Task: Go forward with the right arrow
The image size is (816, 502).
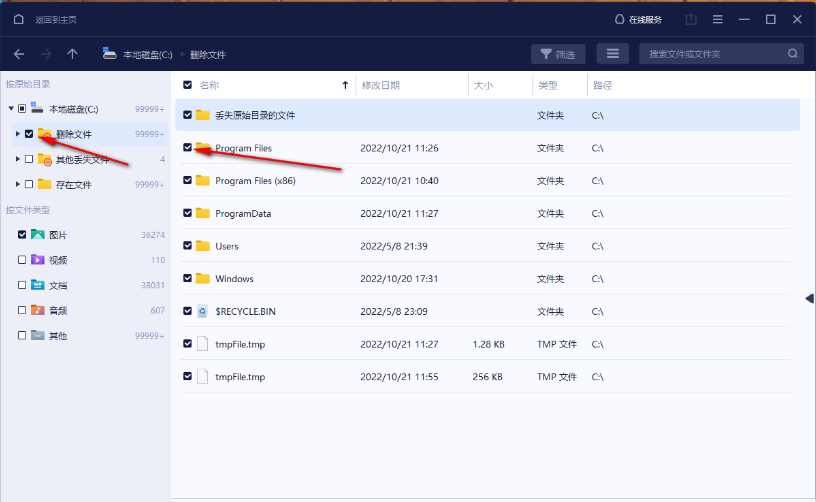Action: (x=46, y=54)
